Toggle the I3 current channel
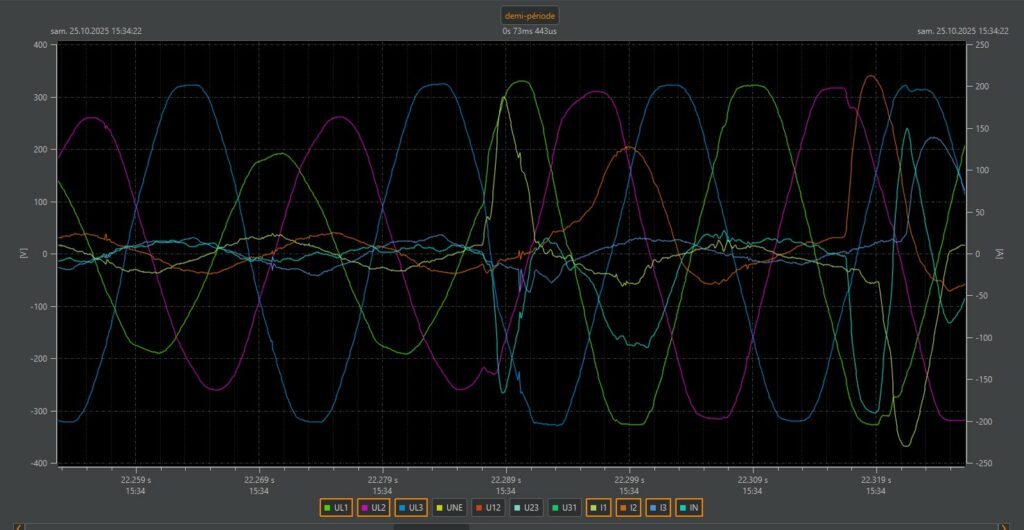1024x530 pixels. pos(659,508)
